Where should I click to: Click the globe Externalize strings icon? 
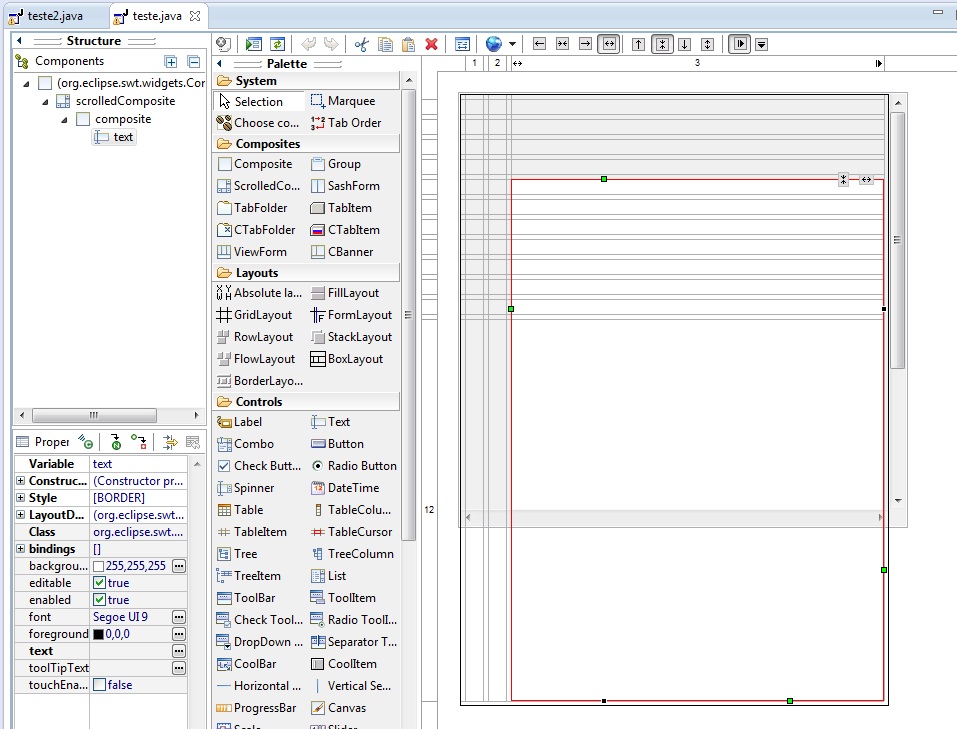[493, 44]
